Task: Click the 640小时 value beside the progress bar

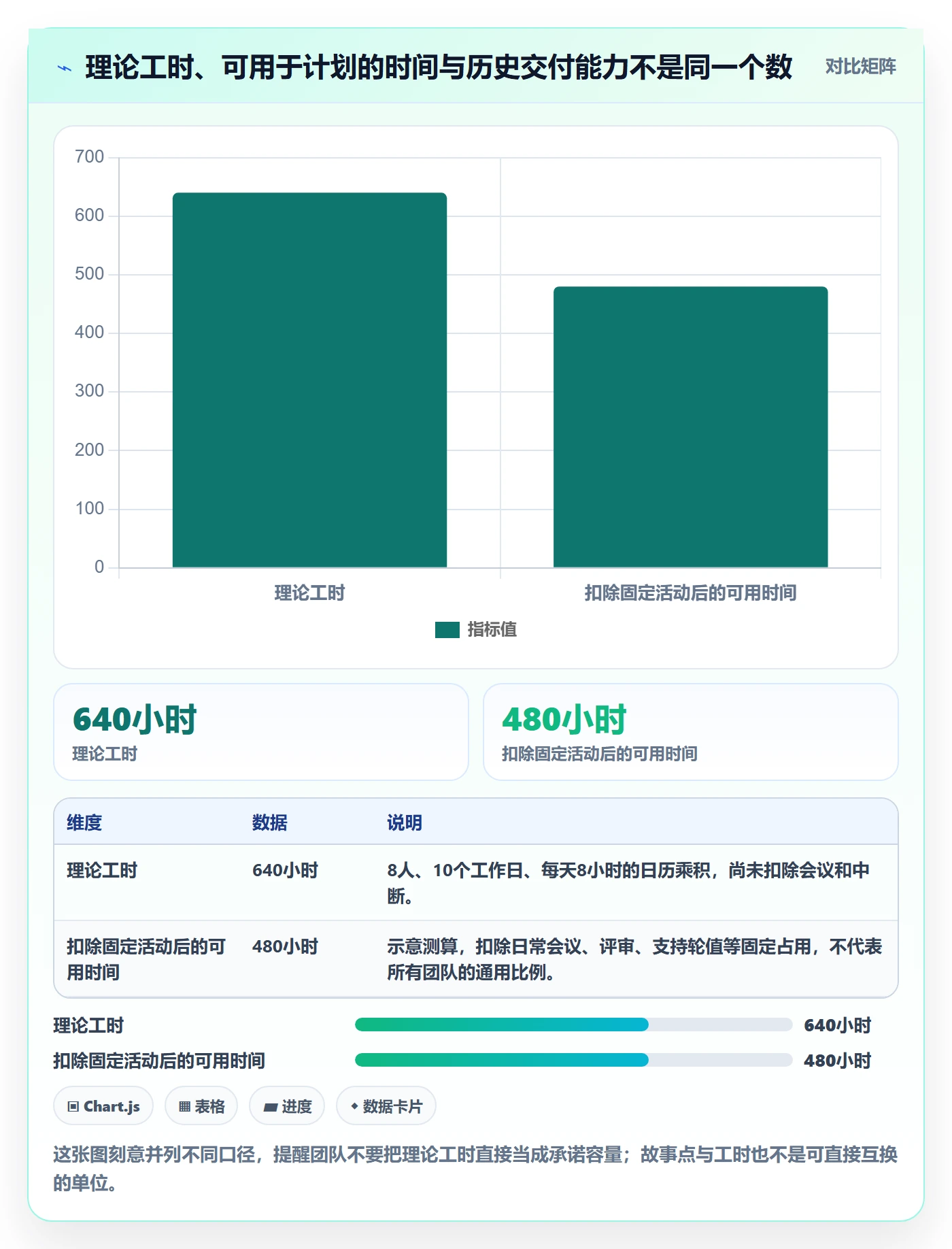Action: (838, 1025)
